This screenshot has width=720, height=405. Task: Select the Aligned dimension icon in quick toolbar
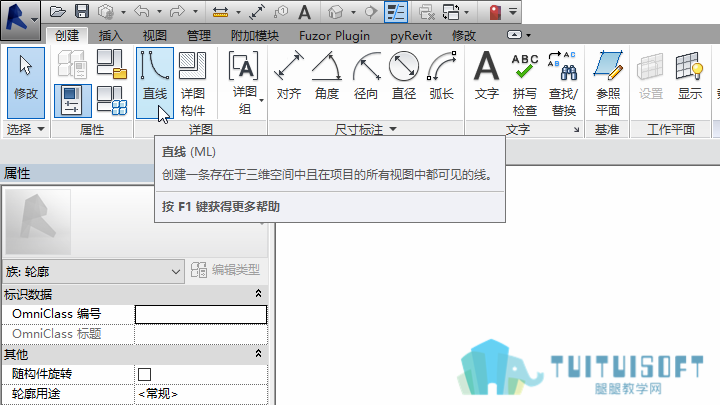(257, 12)
